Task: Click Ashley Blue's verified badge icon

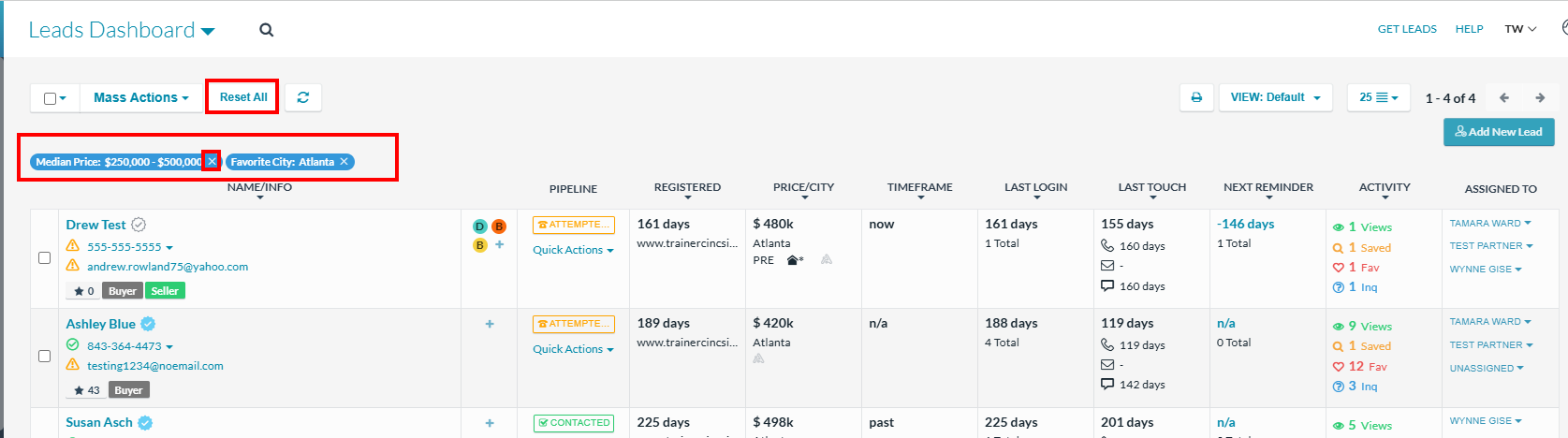Action: pyautogui.click(x=148, y=324)
